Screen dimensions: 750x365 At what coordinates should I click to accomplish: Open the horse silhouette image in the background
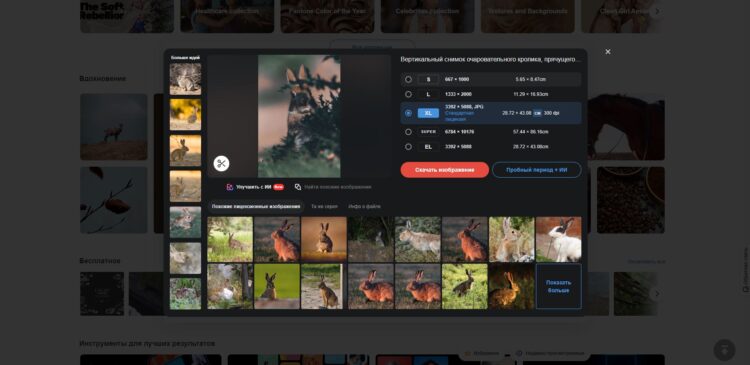tap(626, 127)
